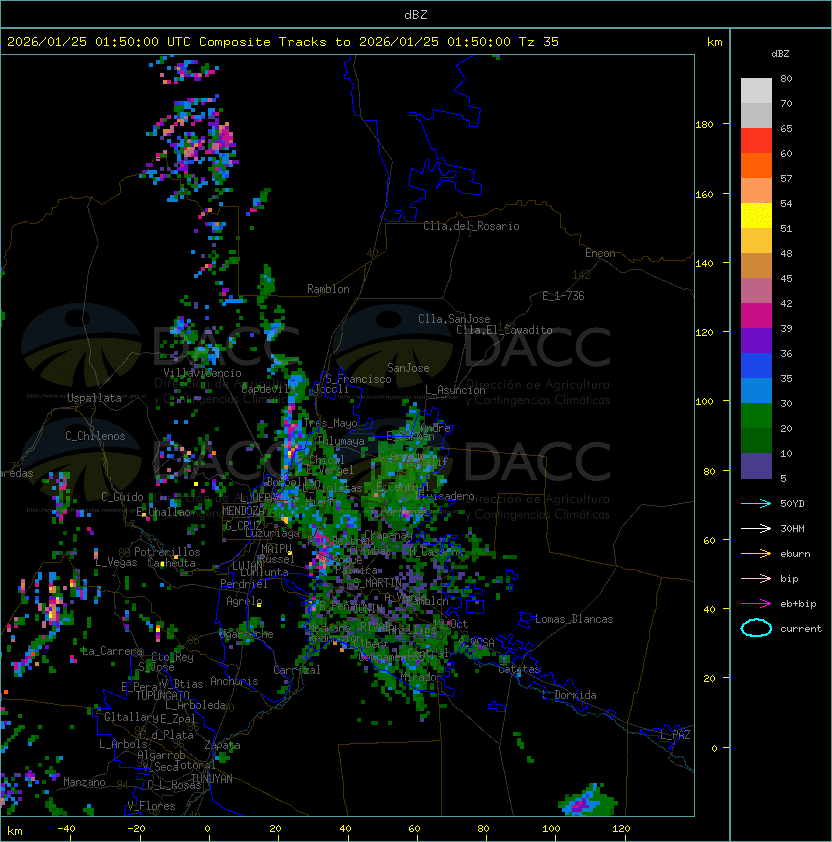Click the cyan 50YD track arrow
Viewport: 832px width, 842px height.
(x=756, y=504)
